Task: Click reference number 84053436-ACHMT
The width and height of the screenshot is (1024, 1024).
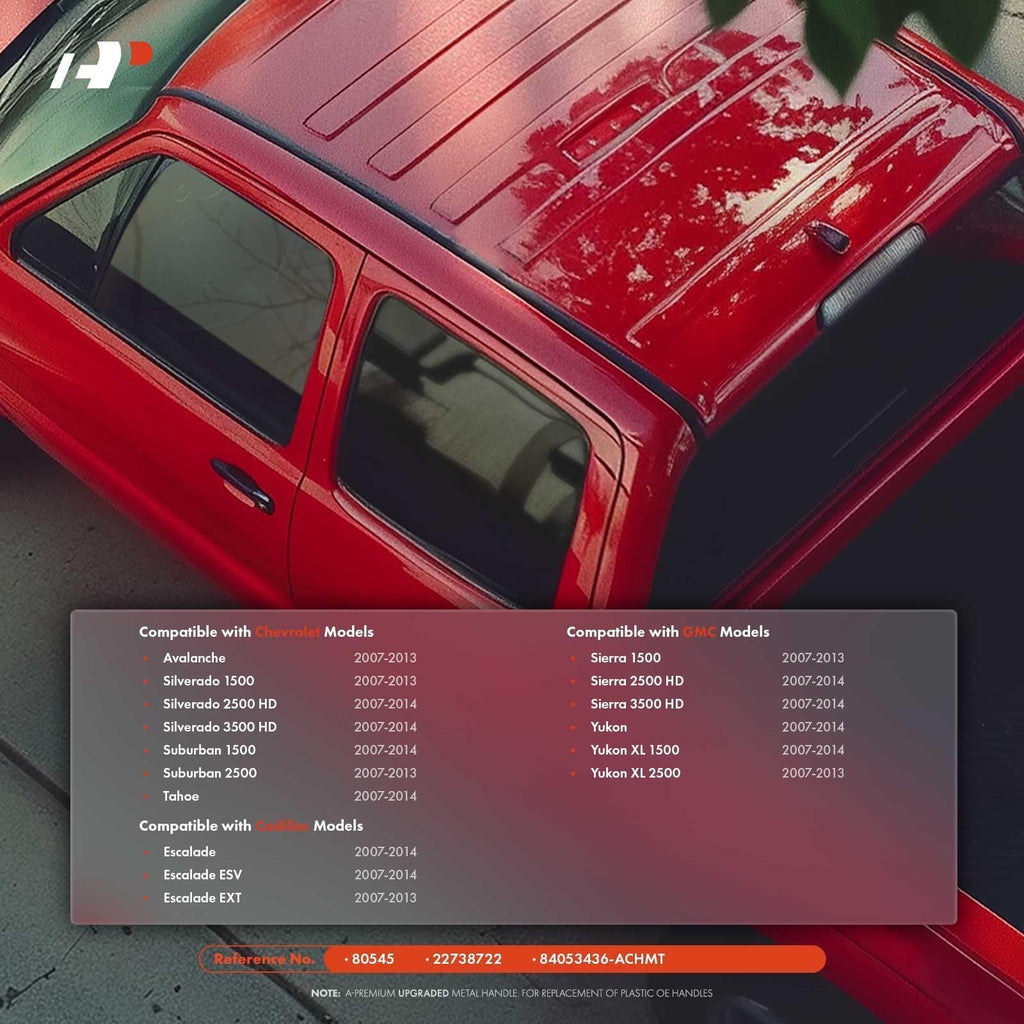Action: pos(599,959)
